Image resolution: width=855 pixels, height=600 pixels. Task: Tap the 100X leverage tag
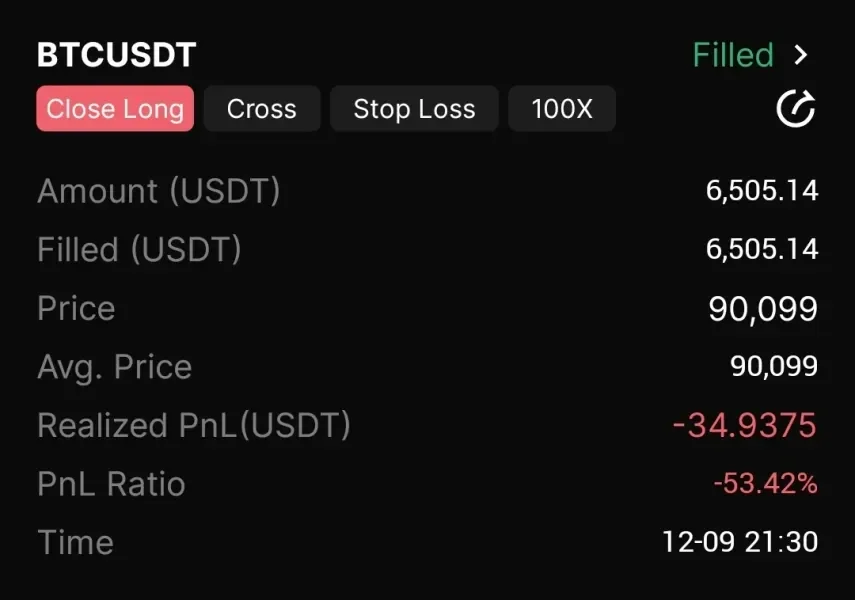coord(562,109)
